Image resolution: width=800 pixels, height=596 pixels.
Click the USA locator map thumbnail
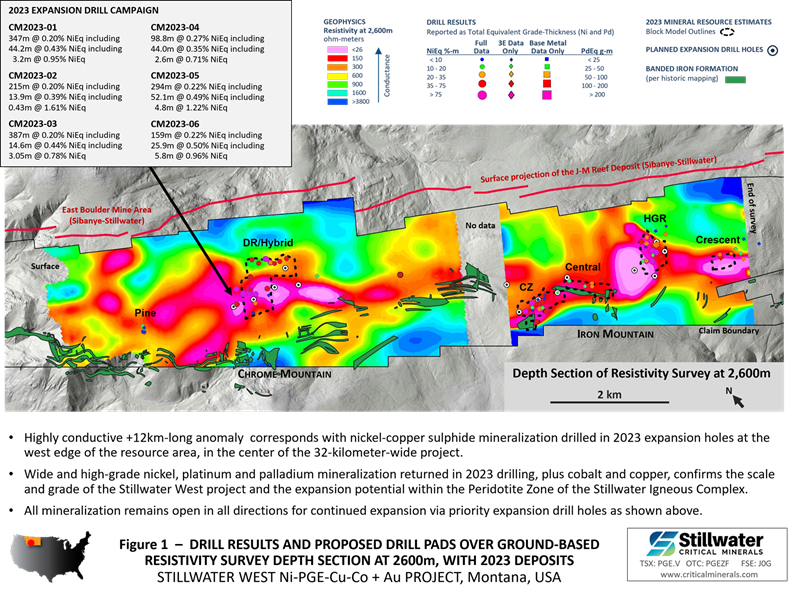point(51,556)
